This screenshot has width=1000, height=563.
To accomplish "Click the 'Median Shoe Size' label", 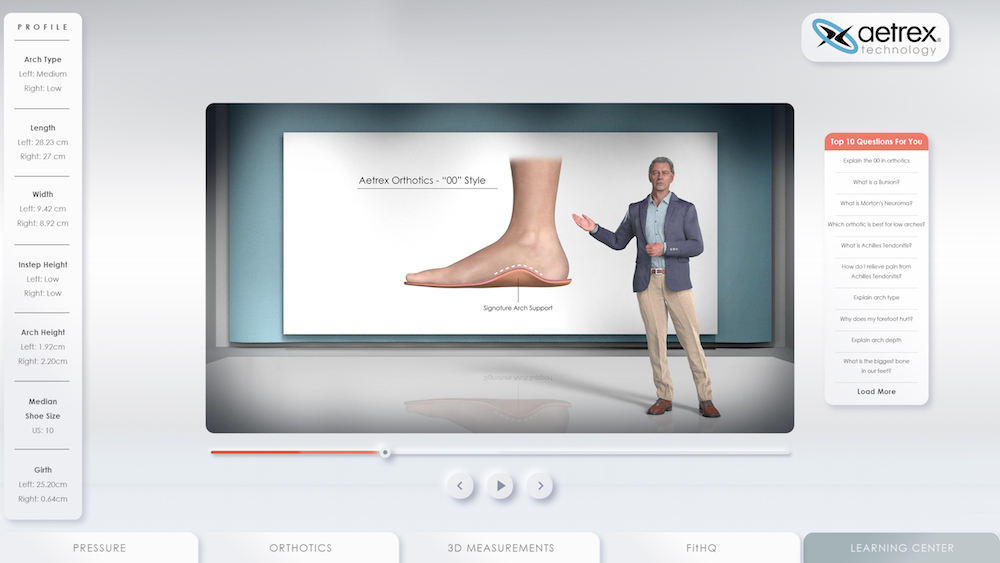I will tap(43, 409).
